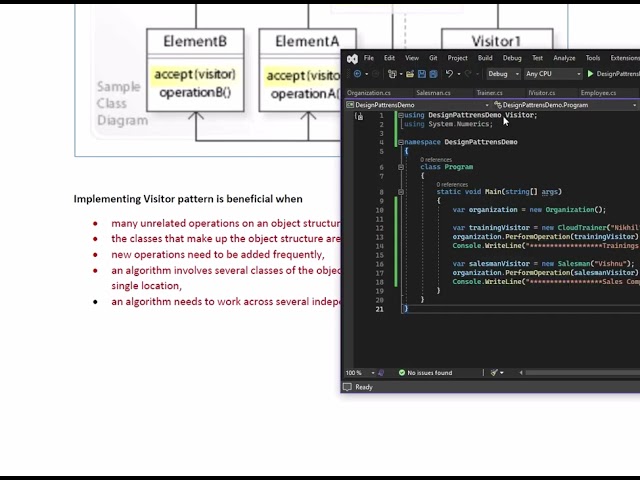Viewport: 640px width, 480px height.
Task: Open the Build menu
Action: pyautogui.click(x=485, y=58)
